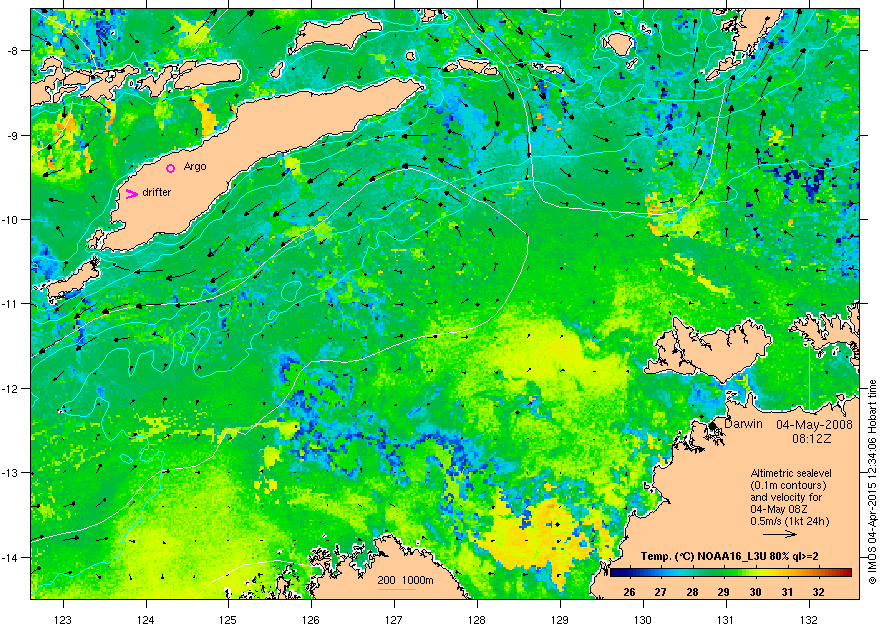The image size is (880, 630).
Task: Click the color bar value 28
Action: [692, 592]
